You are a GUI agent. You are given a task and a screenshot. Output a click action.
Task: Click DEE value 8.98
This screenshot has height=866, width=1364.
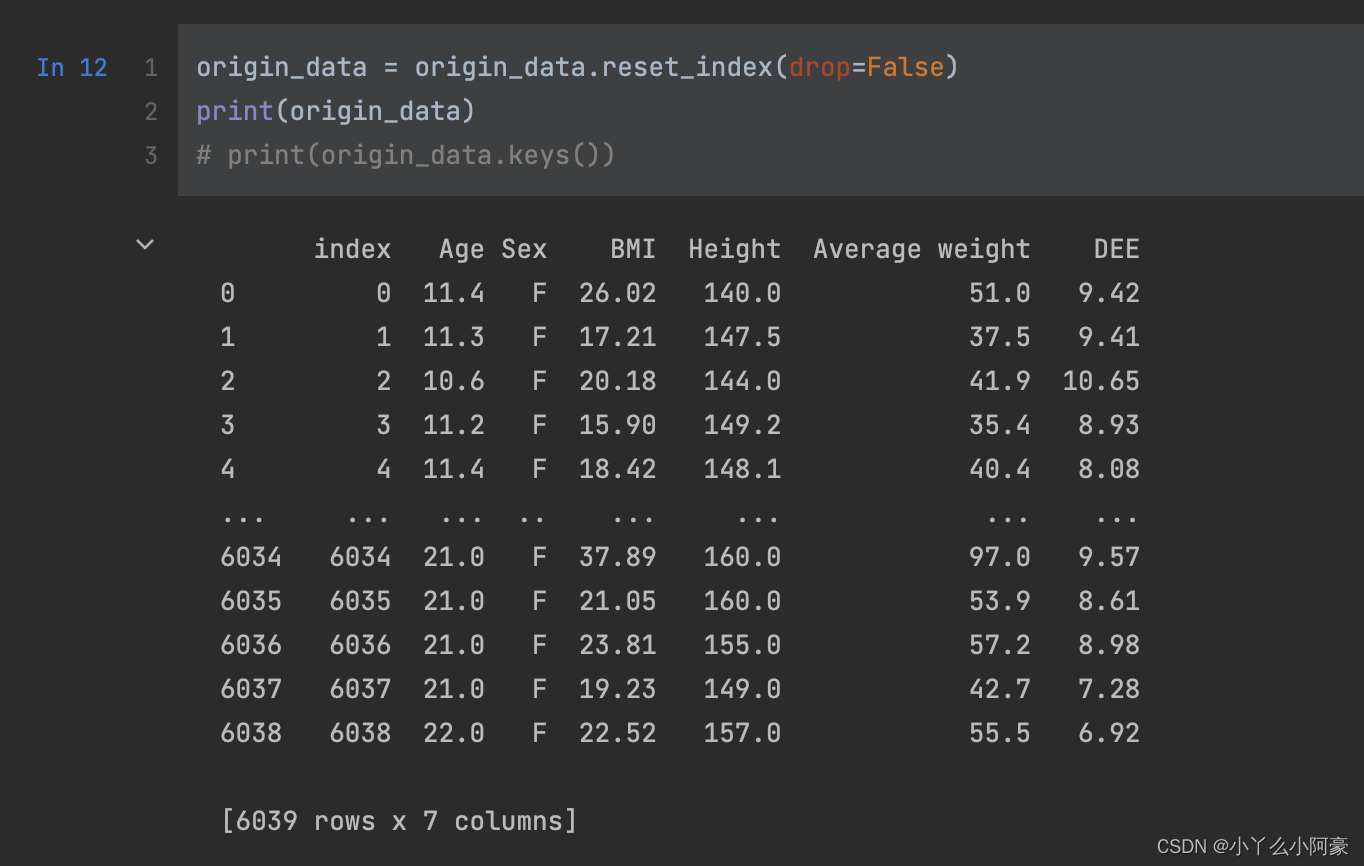[x=1109, y=645]
